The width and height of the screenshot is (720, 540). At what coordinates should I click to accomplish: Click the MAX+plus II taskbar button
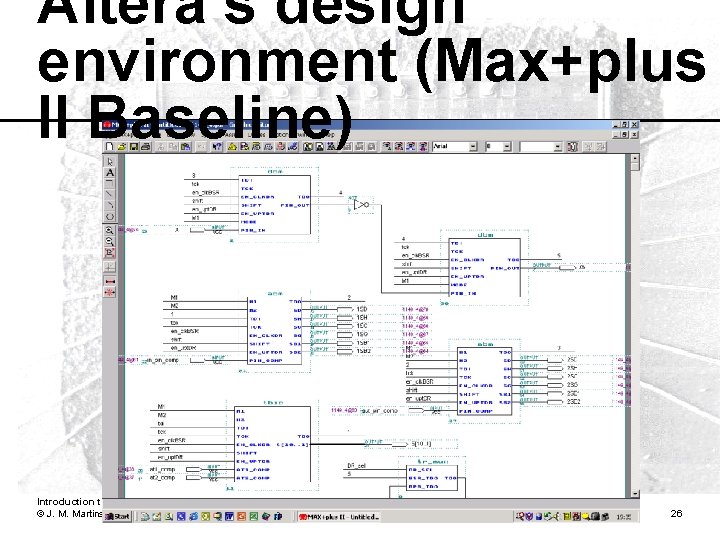coord(339,517)
